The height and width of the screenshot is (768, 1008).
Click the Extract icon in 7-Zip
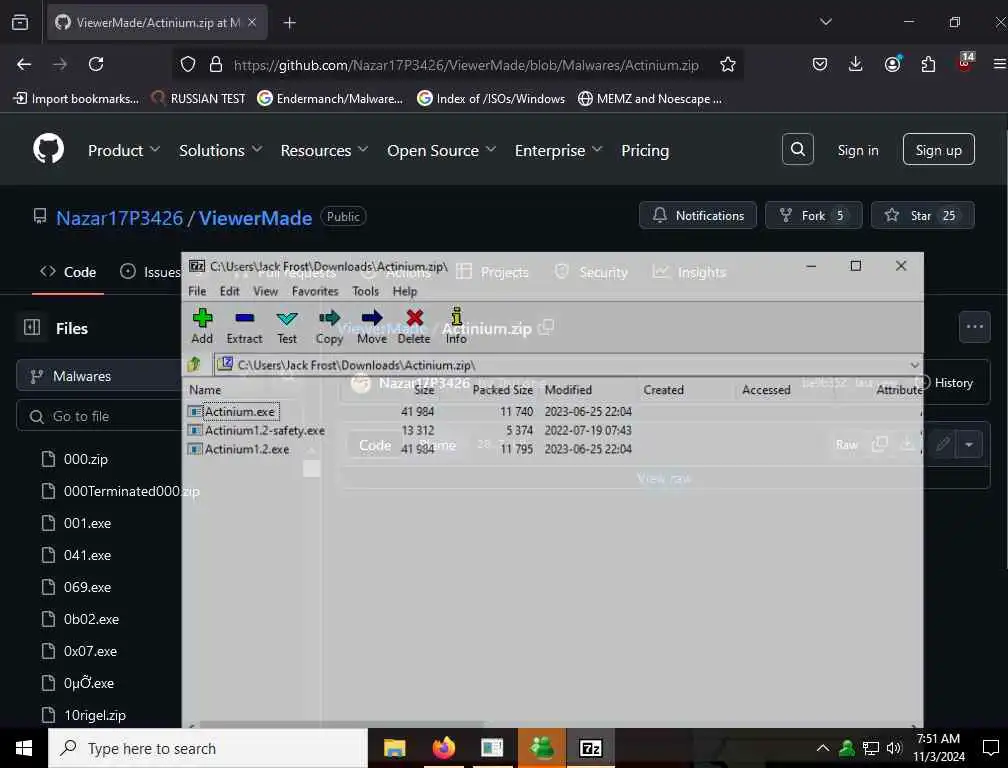(x=244, y=326)
